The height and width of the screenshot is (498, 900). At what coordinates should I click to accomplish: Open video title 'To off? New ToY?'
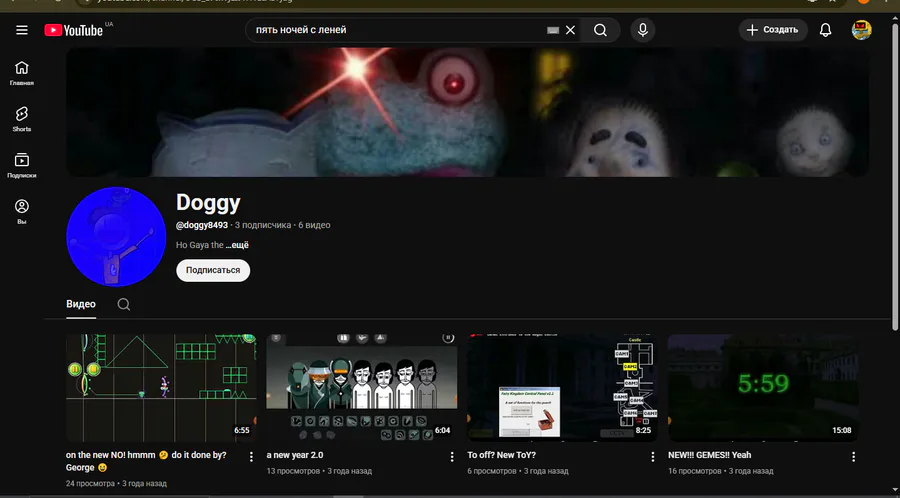point(502,455)
